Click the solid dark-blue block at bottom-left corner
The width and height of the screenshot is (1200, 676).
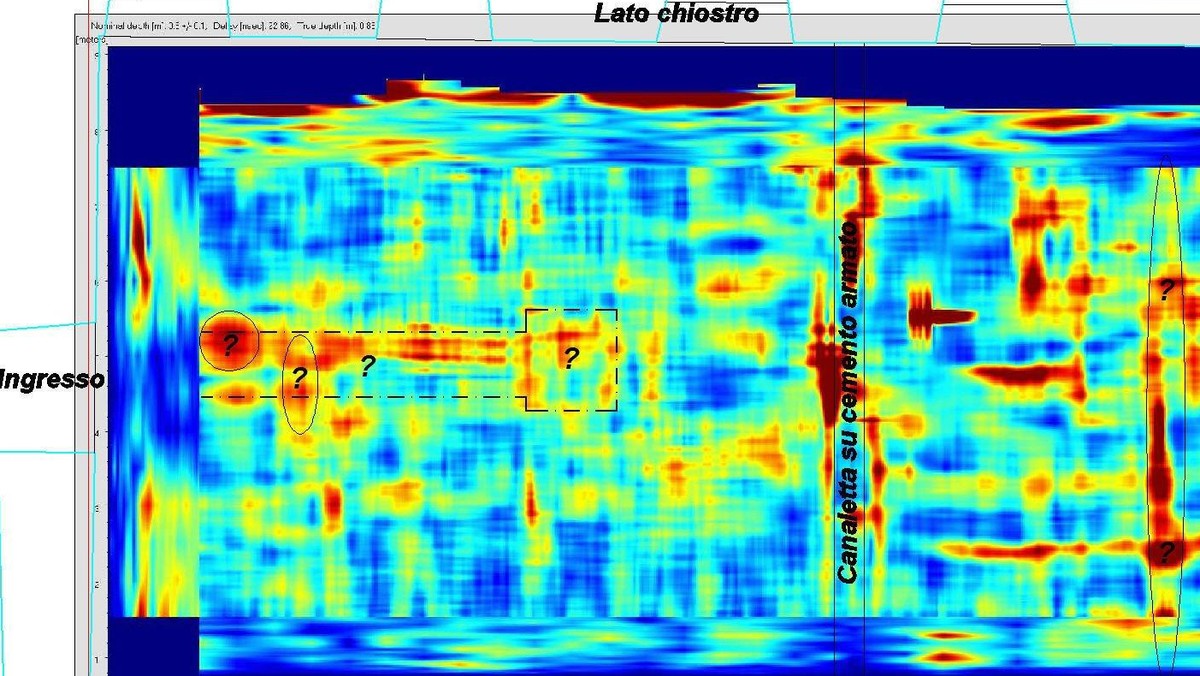click(153, 645)
